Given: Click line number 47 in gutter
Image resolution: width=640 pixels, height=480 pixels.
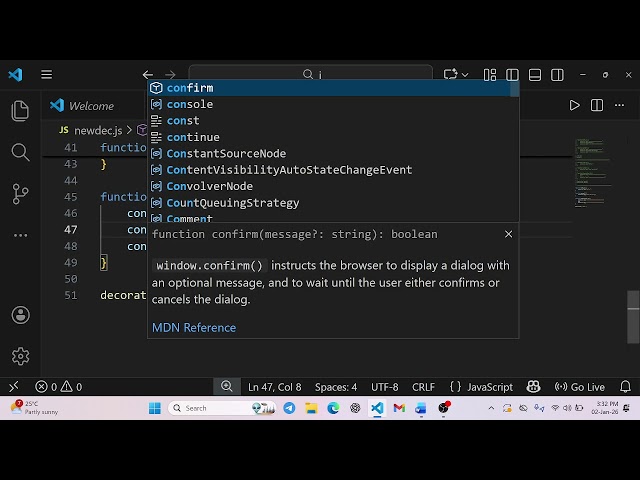Looking at the screenshot, I should 71,229.
